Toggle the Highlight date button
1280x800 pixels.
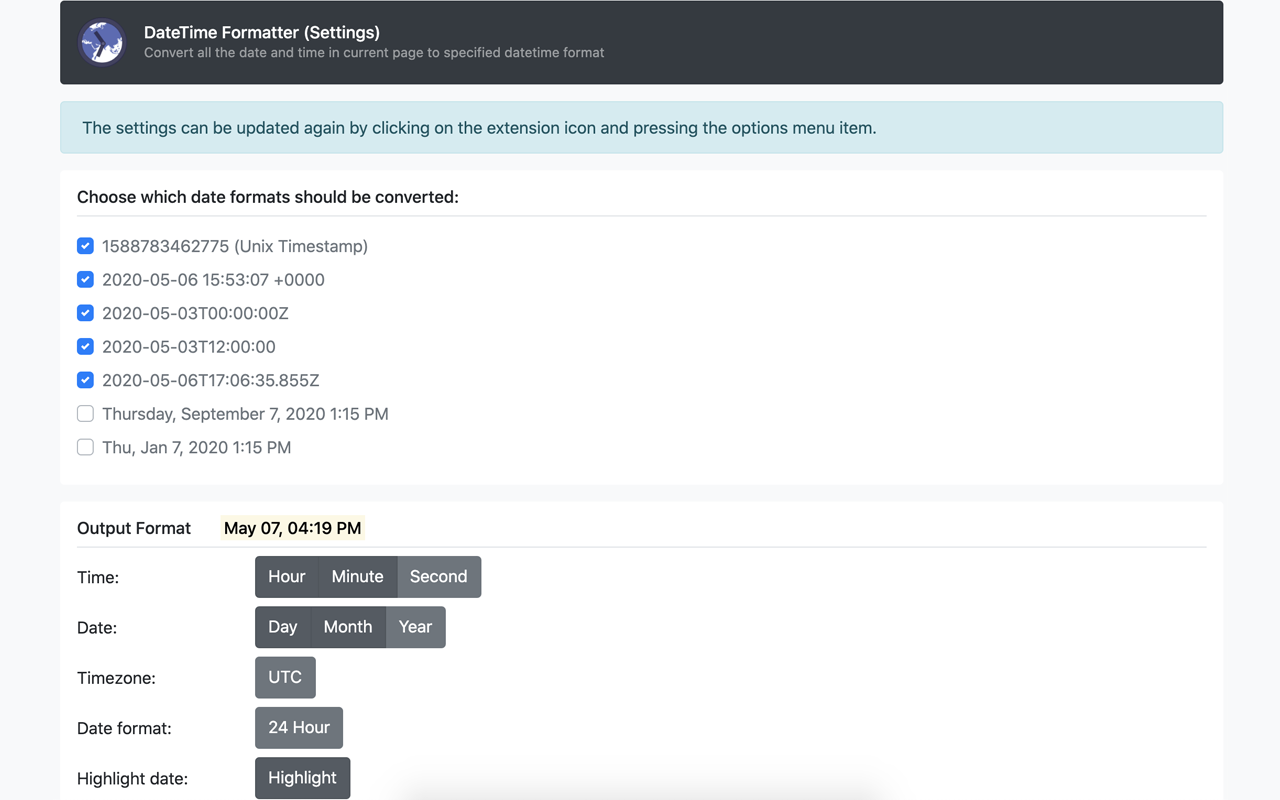point(302,778)
